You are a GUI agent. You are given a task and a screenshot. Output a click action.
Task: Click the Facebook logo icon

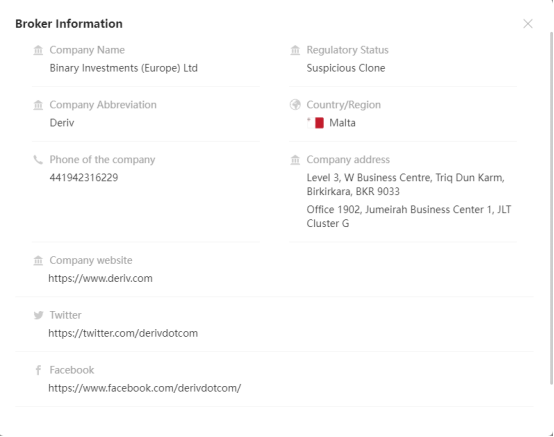38,370
